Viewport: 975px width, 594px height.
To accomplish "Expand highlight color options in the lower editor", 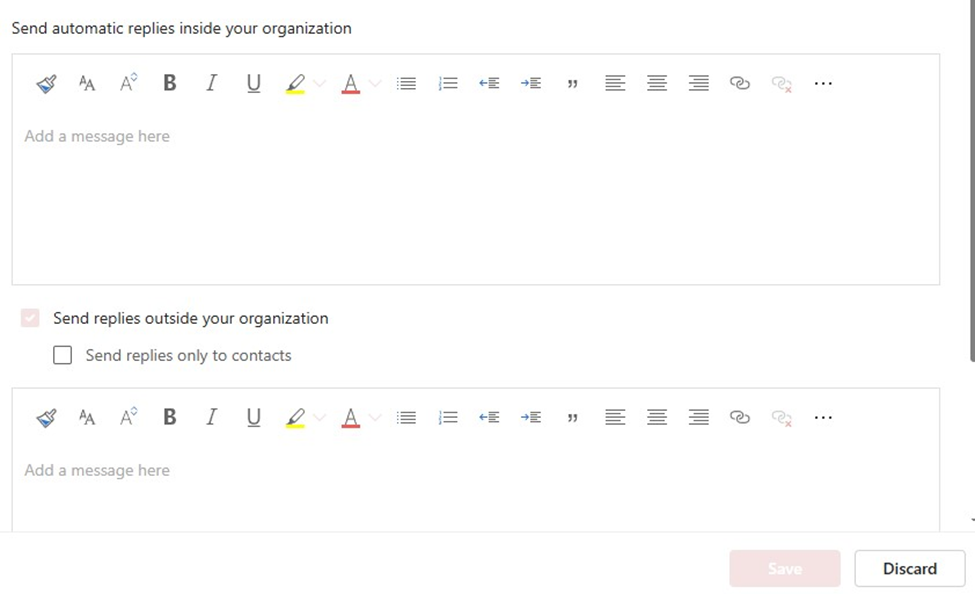I will click(320, 417).
